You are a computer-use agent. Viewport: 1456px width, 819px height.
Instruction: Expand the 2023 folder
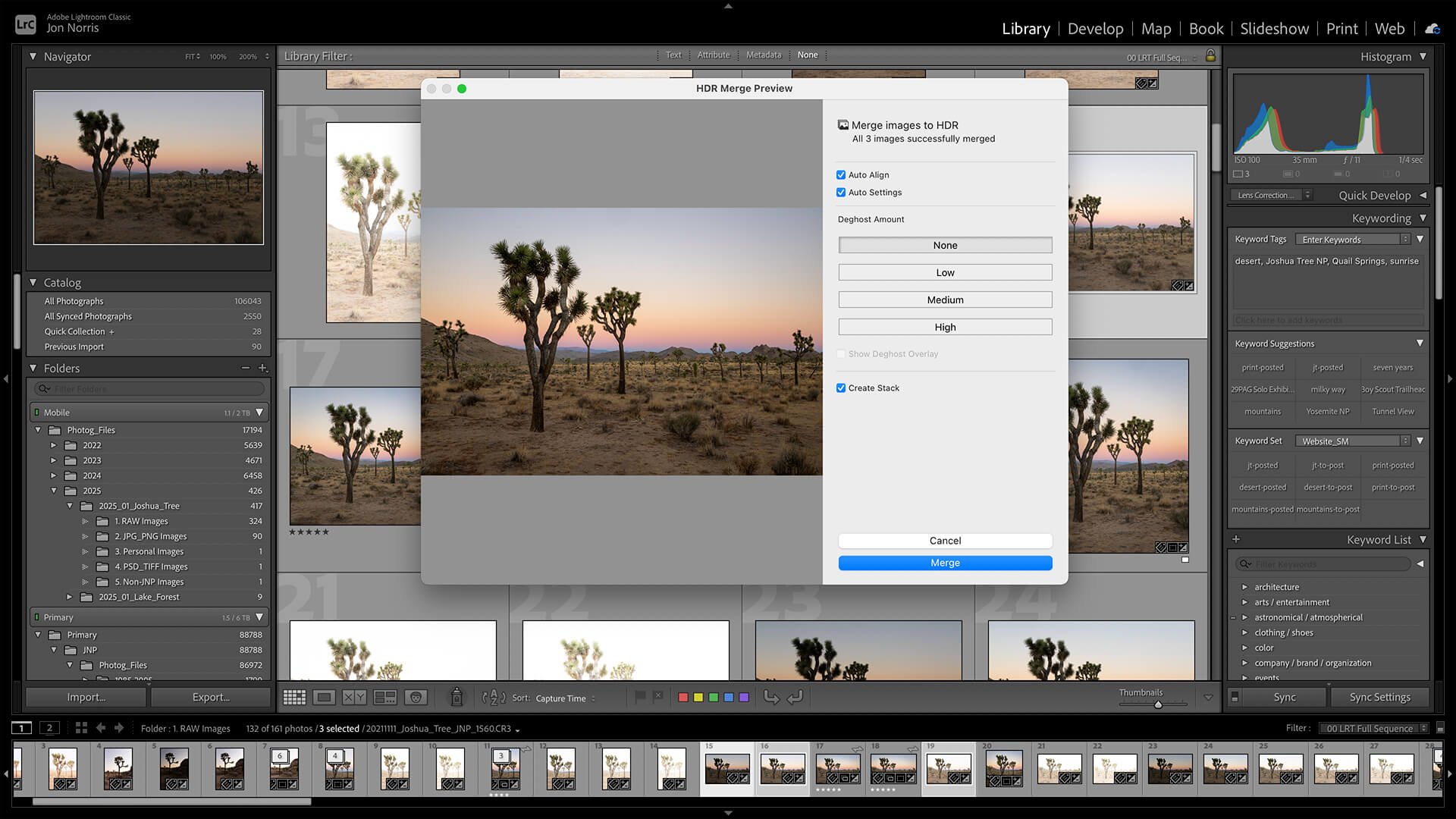tap(53, 460)
